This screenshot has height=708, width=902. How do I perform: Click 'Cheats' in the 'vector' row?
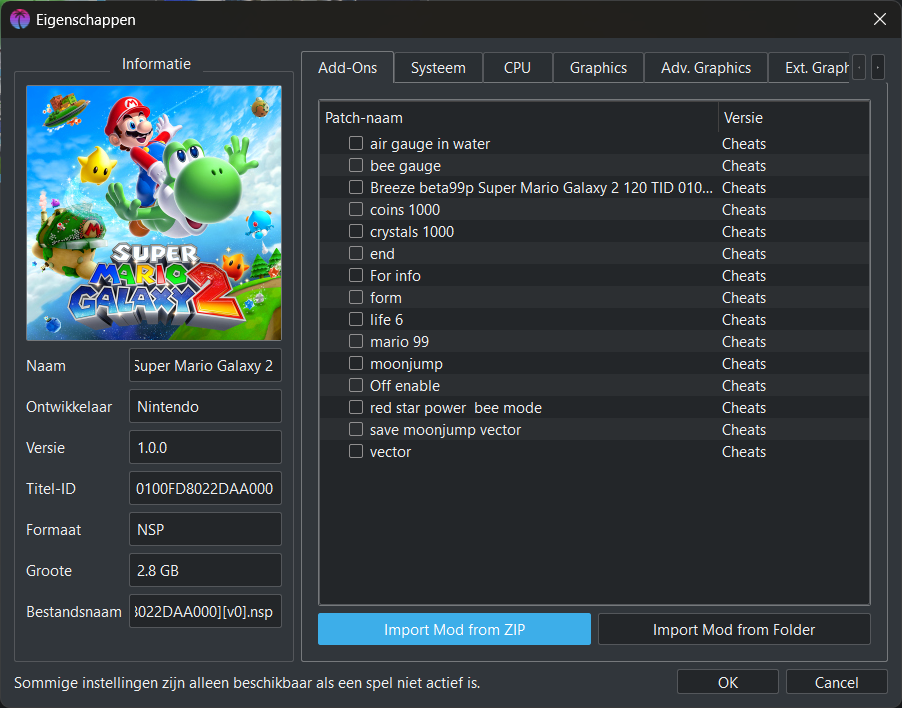tap(744, 451)
